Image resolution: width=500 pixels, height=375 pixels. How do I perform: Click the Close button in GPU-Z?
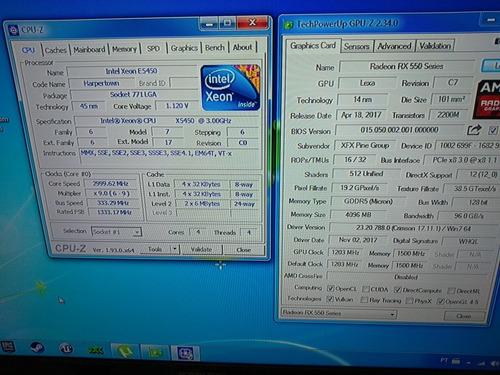pos(464,316)
